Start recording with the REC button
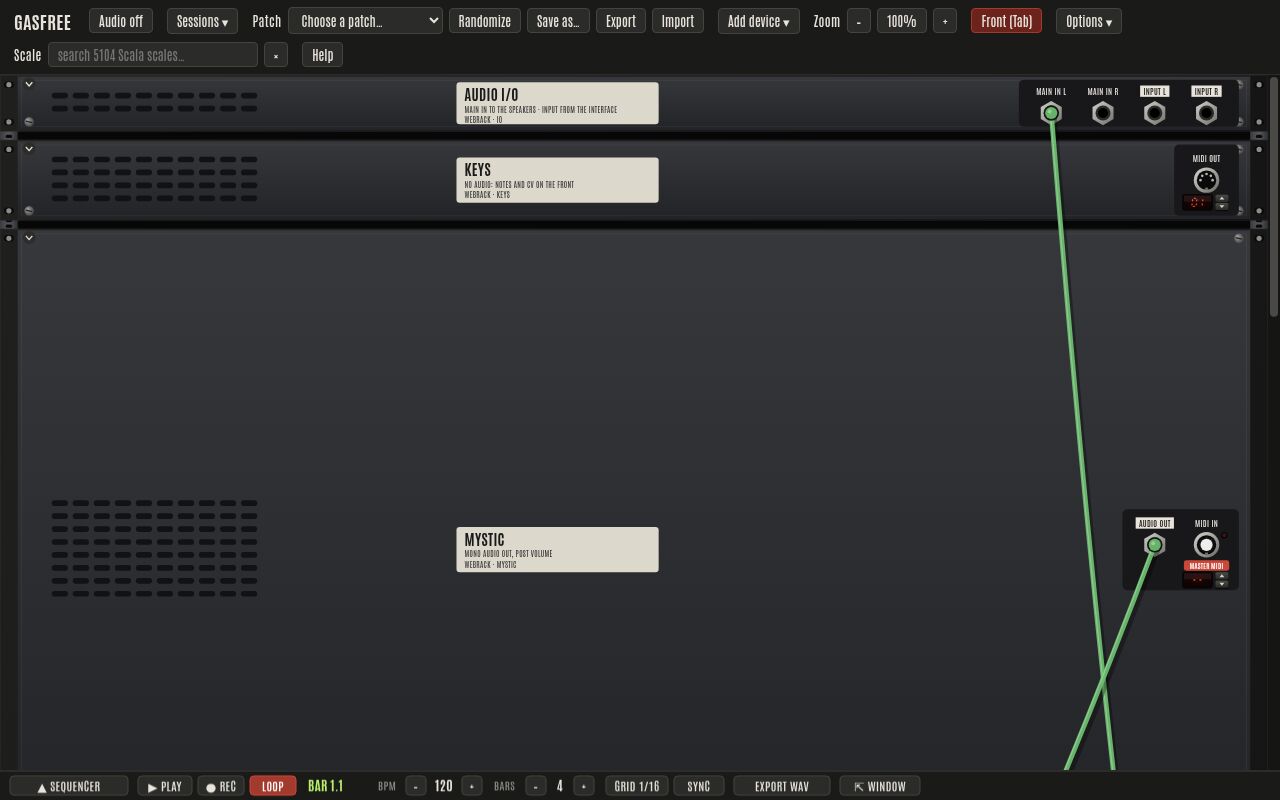The image size is (1280, 800). click(221, 786)
